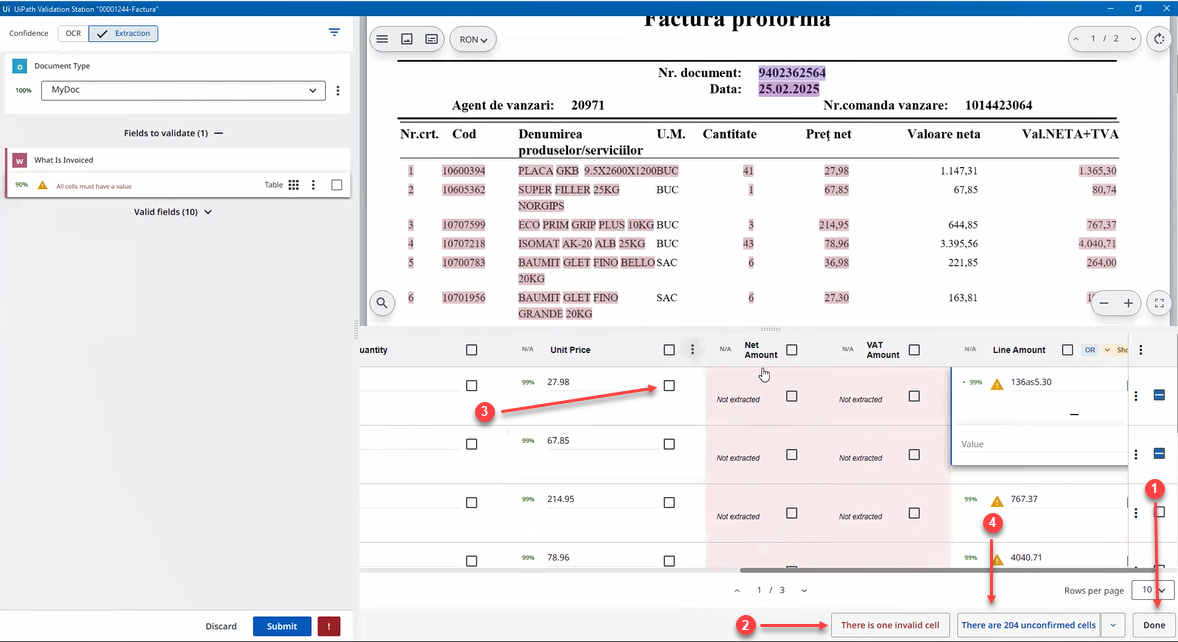Image resolution: width=1178 pixels, height=642 pixels.
Task: Tick the Unit Price column header checkbox
Action: pyautogui.click(x=669, y=350)
